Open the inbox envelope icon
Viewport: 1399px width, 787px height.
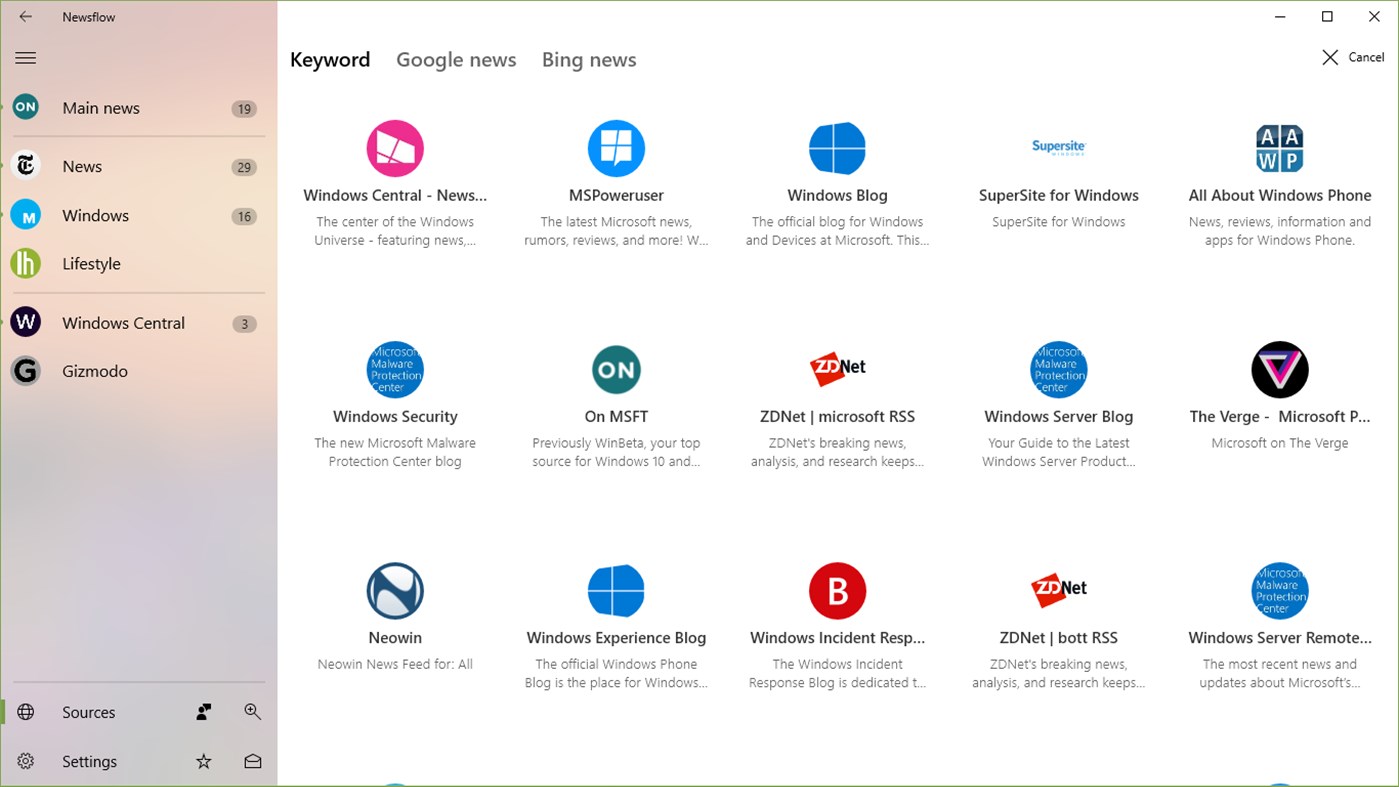click(252, 761)
